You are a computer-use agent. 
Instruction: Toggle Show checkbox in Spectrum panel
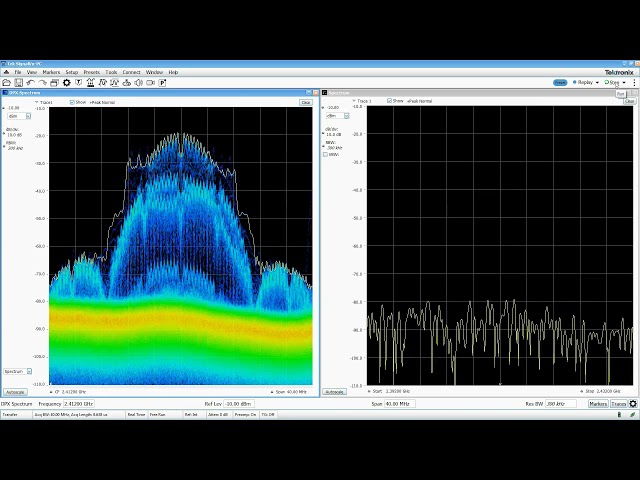tap(389, 100)
